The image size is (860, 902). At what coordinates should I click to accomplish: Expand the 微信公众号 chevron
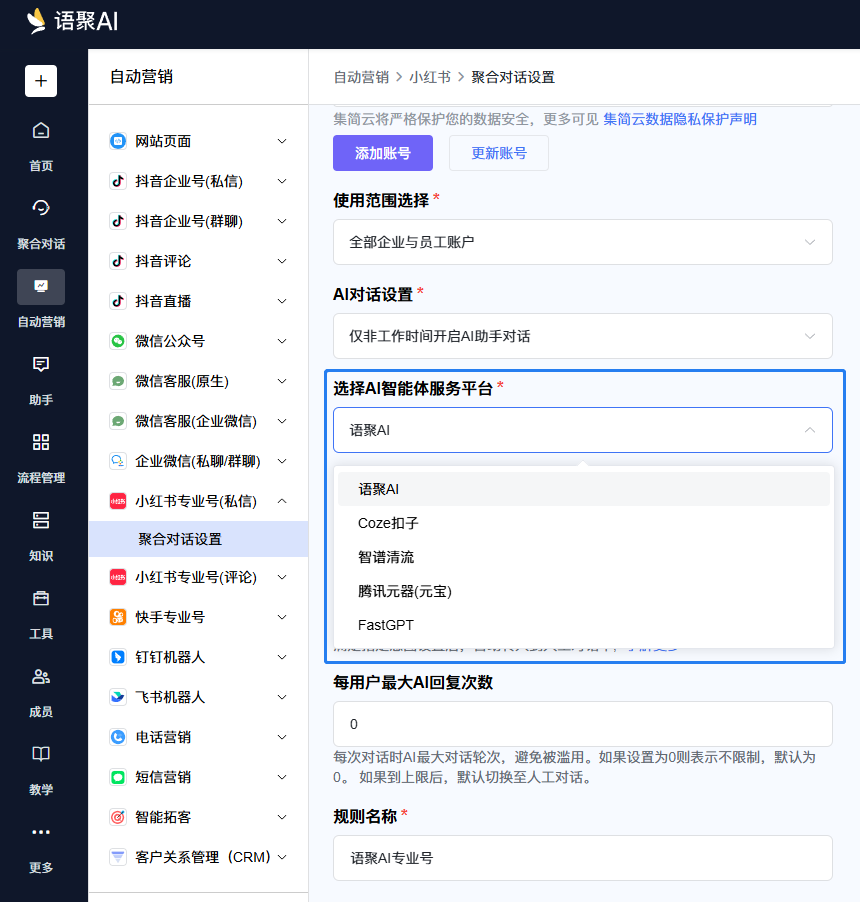(x=282, y=341)
